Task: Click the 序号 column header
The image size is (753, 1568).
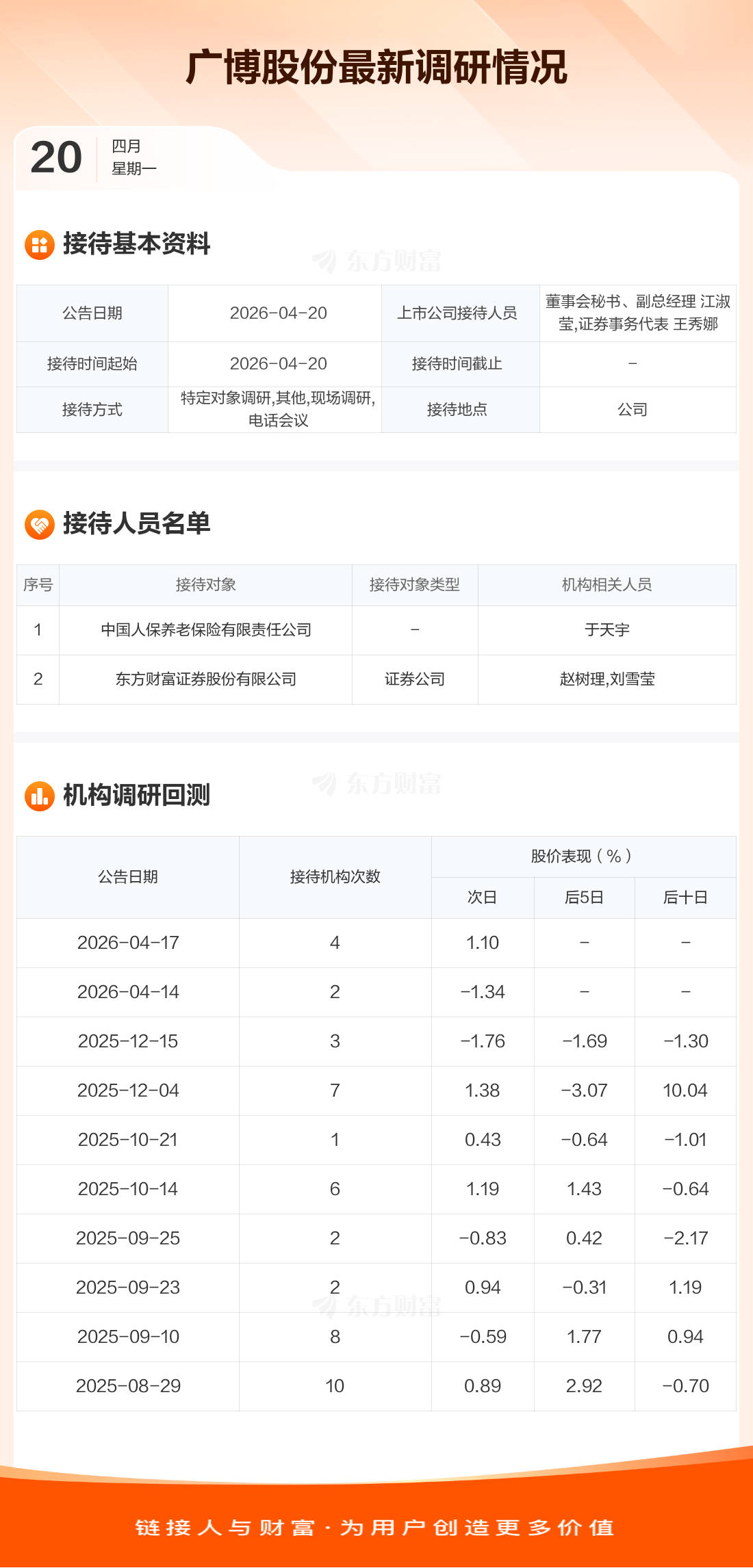Action: 38,585
